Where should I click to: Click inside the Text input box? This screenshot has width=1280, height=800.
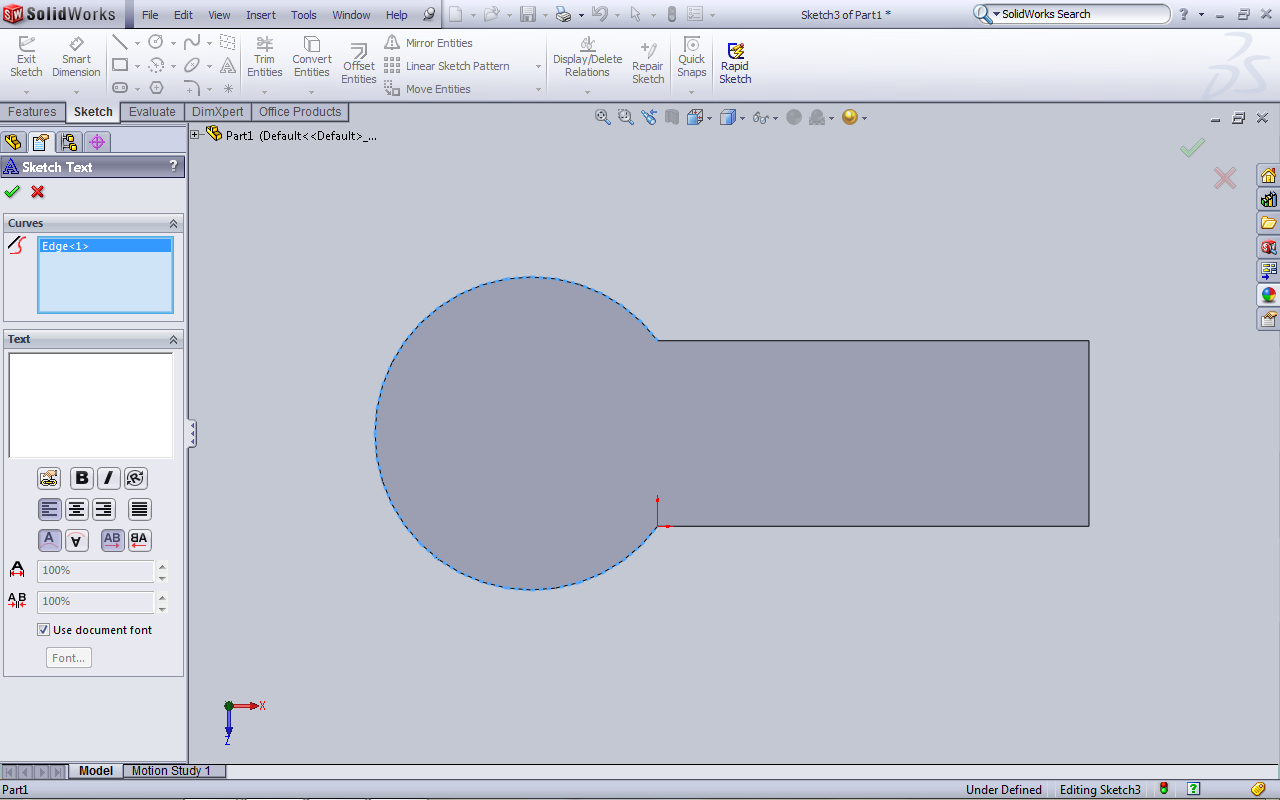pos(90,405)
